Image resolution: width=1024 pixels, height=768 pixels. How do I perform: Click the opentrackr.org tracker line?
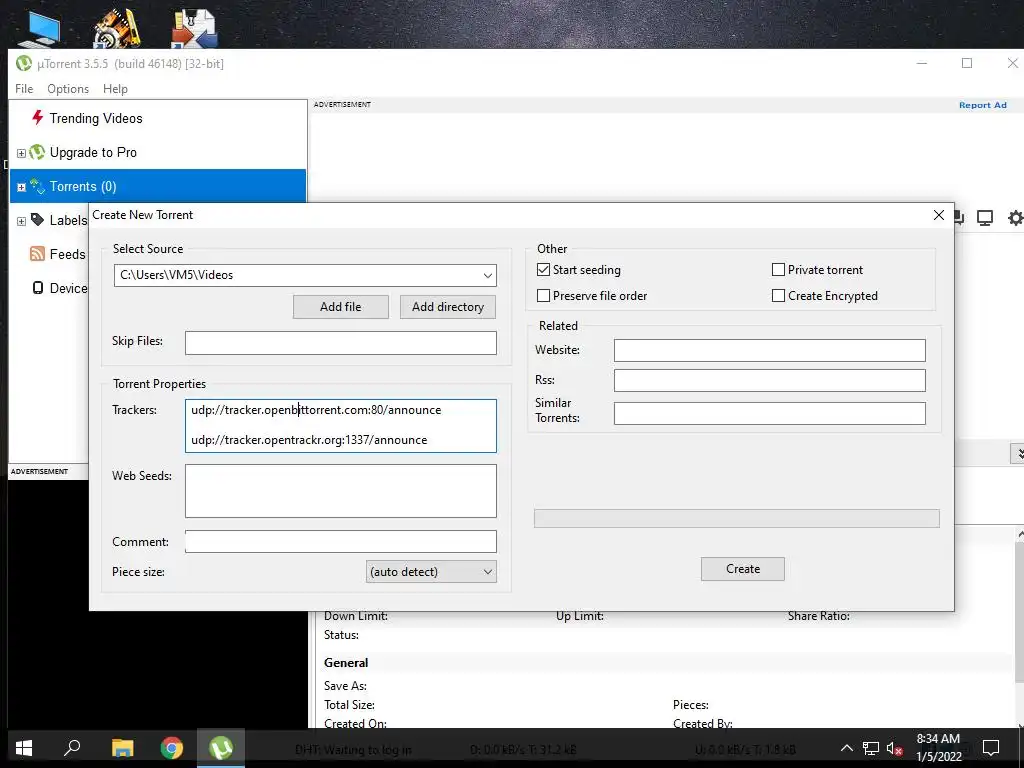click(x=309, y=440)
